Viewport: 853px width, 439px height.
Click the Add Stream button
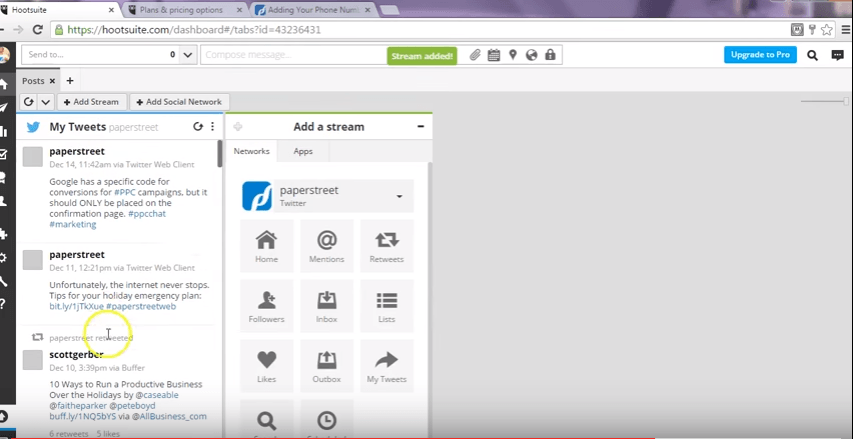[91, 102]
